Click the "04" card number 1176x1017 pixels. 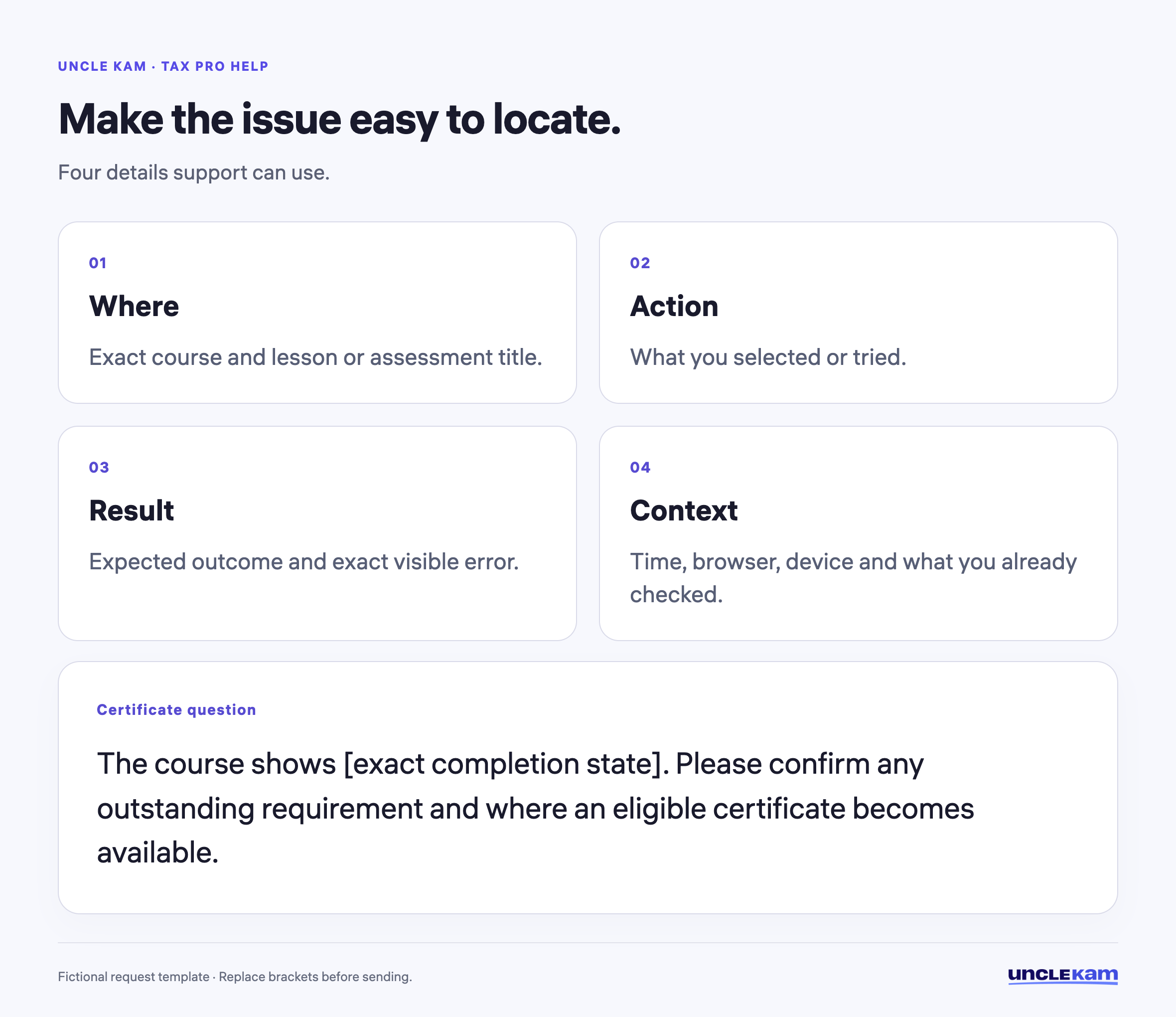click(x=640, y=467)
